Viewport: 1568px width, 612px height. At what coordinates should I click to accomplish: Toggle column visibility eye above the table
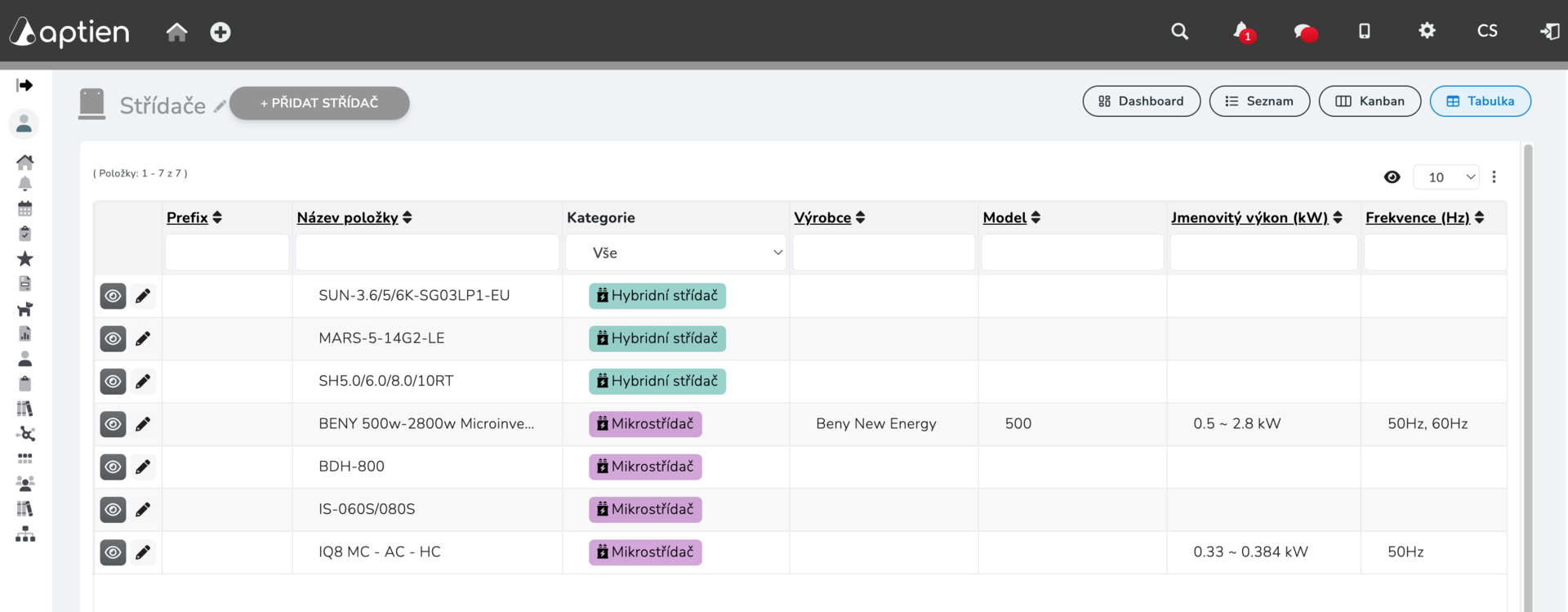pyautogui.click(x=1392, y=177)
